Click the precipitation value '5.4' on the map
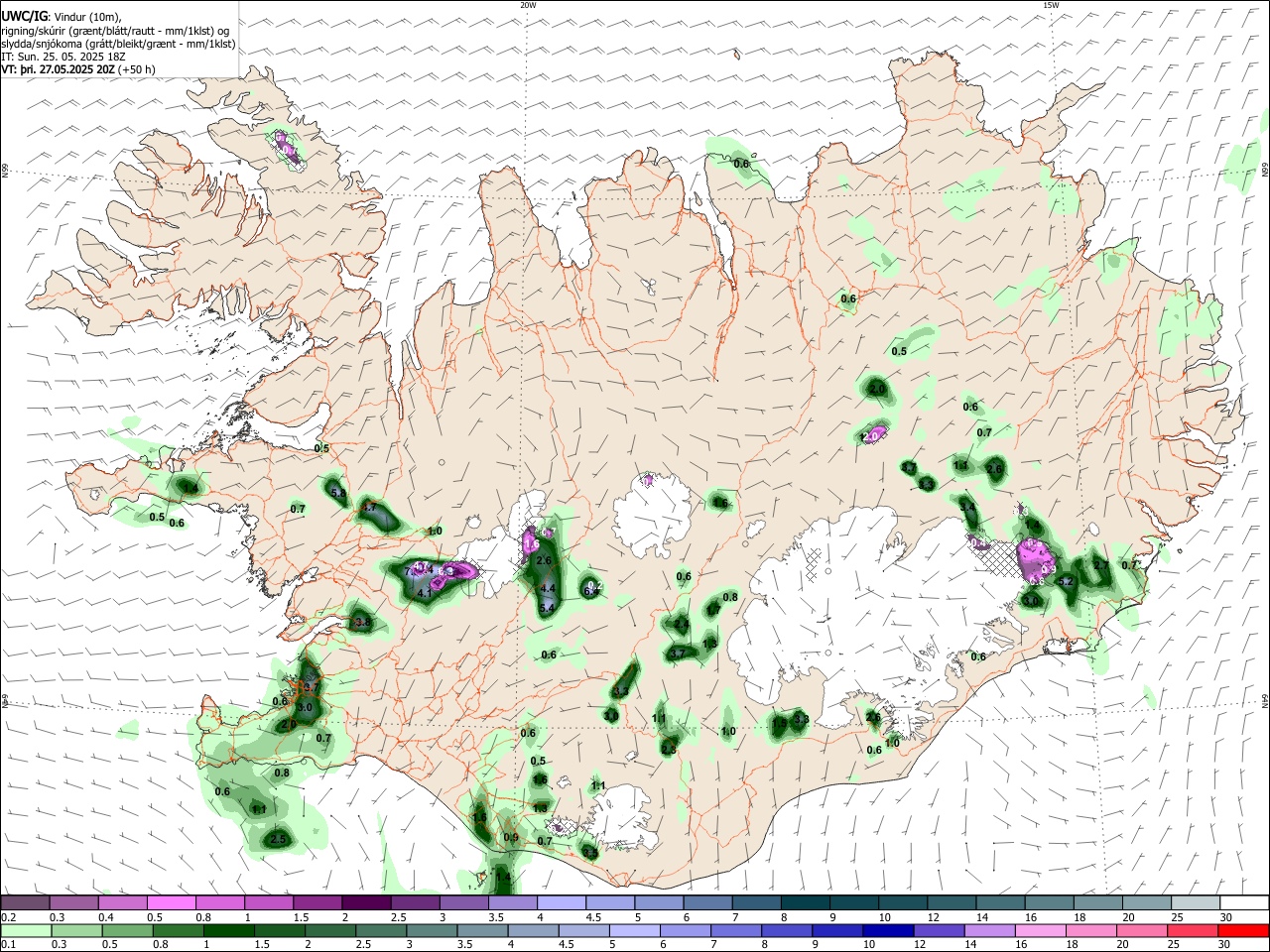1270x952 pixels. [x=547, y=606]
